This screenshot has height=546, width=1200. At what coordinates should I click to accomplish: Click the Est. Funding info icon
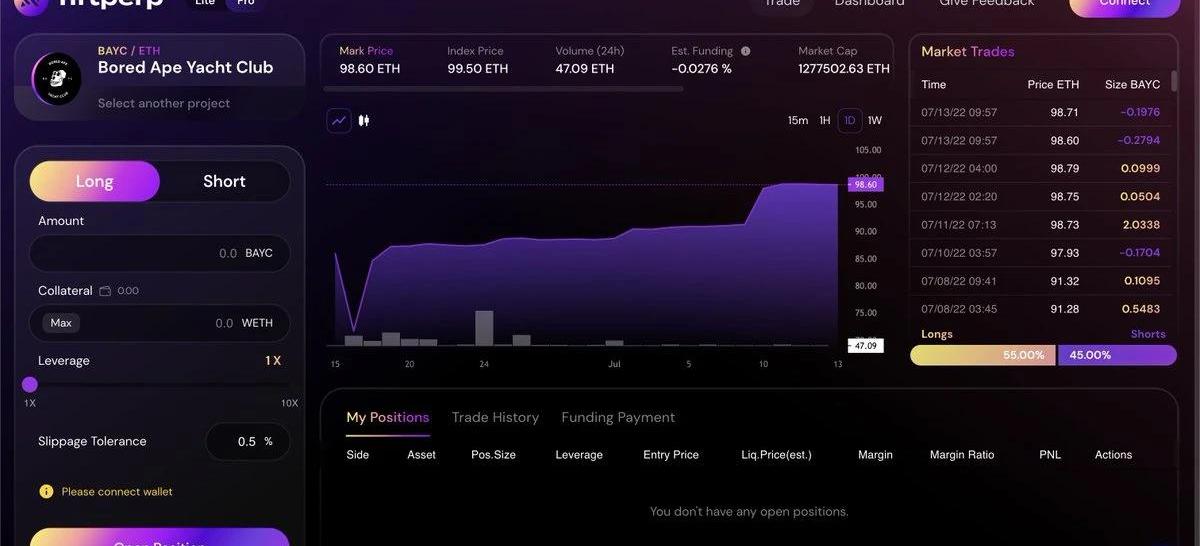(745, 51)
